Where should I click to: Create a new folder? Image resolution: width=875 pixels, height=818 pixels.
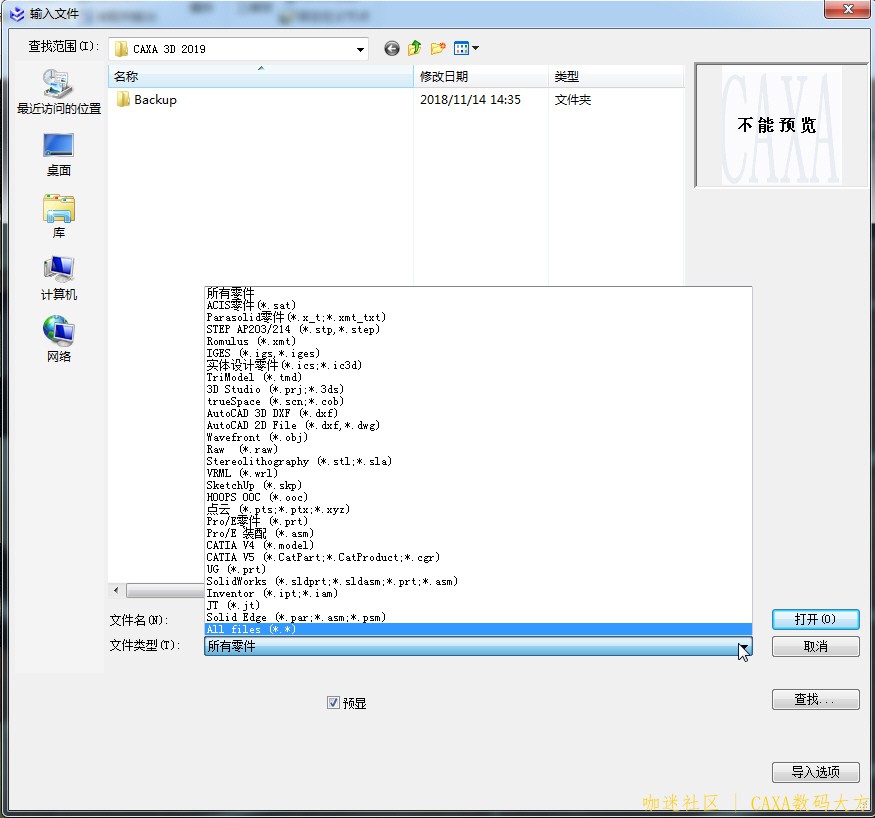438,49
